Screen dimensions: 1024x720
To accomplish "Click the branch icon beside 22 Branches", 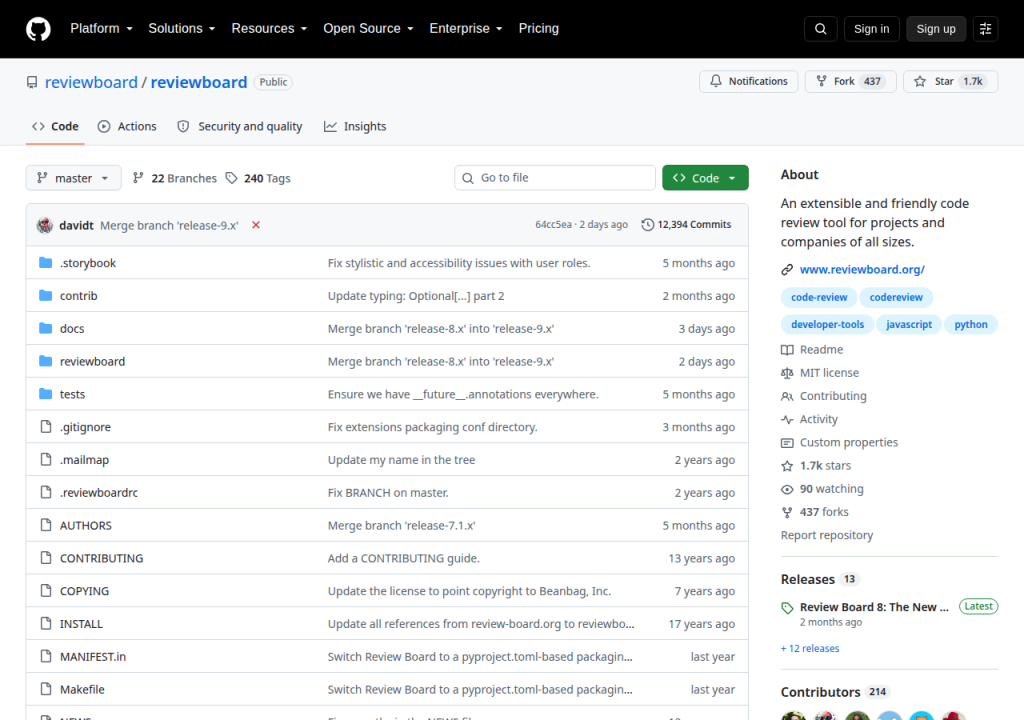I will click(138, 178).
